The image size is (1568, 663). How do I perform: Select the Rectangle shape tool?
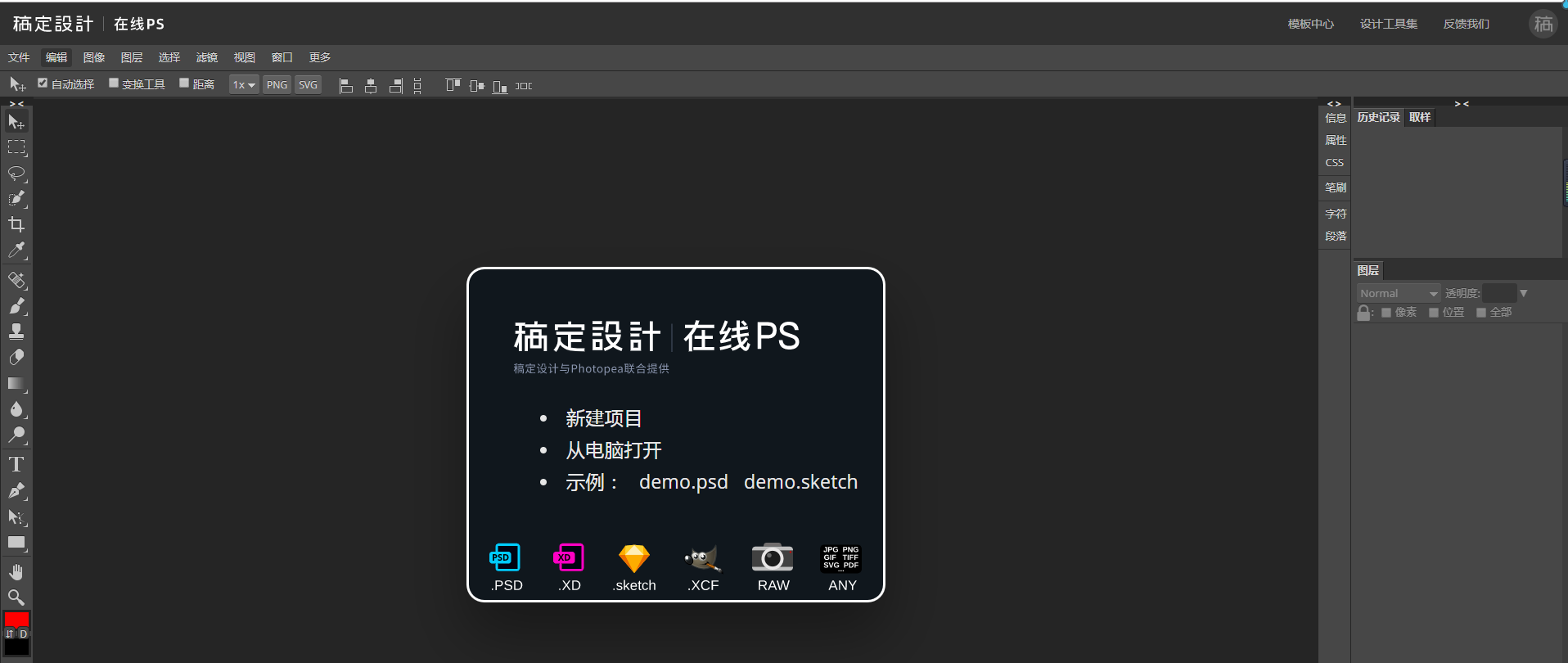pos(16,542)
